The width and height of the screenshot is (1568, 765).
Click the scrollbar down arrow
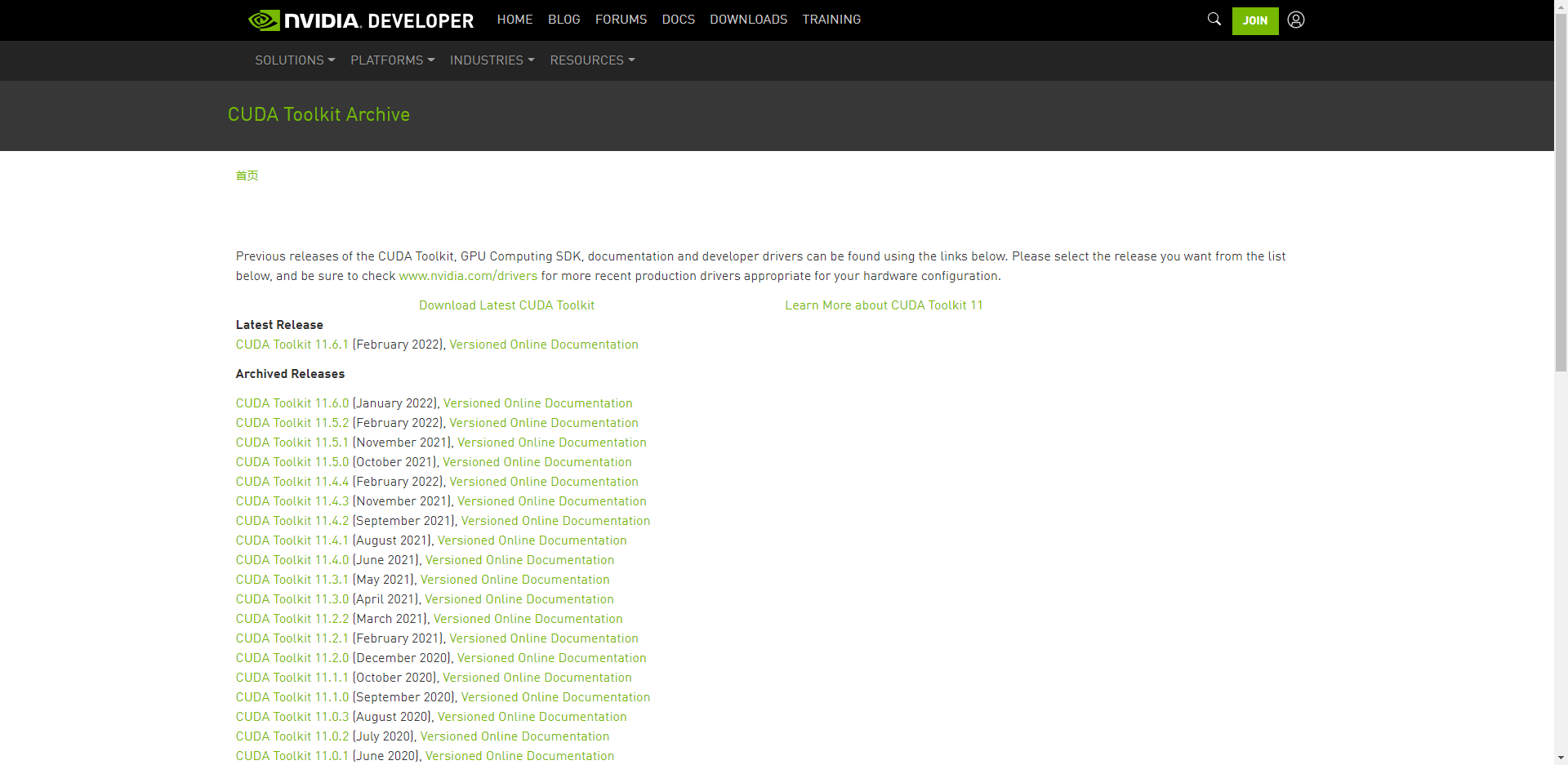click(x=1561, y=758)
